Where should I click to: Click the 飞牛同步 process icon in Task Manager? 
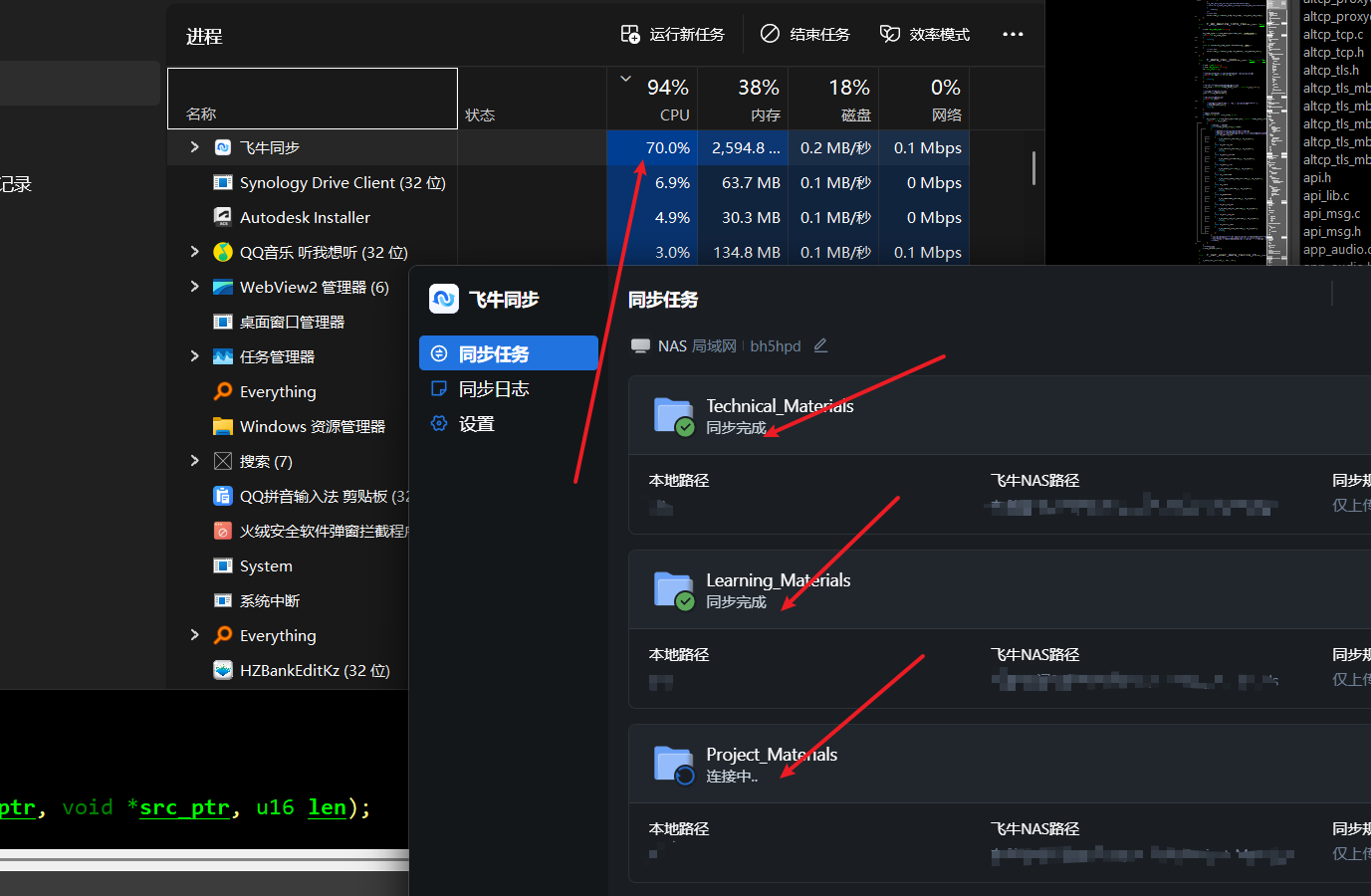pos(223,147)
